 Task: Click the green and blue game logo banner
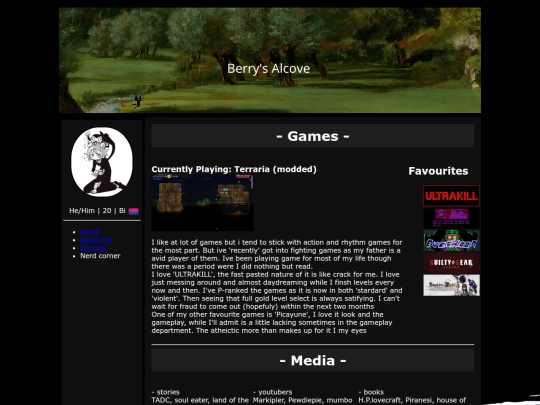[451, 240]
